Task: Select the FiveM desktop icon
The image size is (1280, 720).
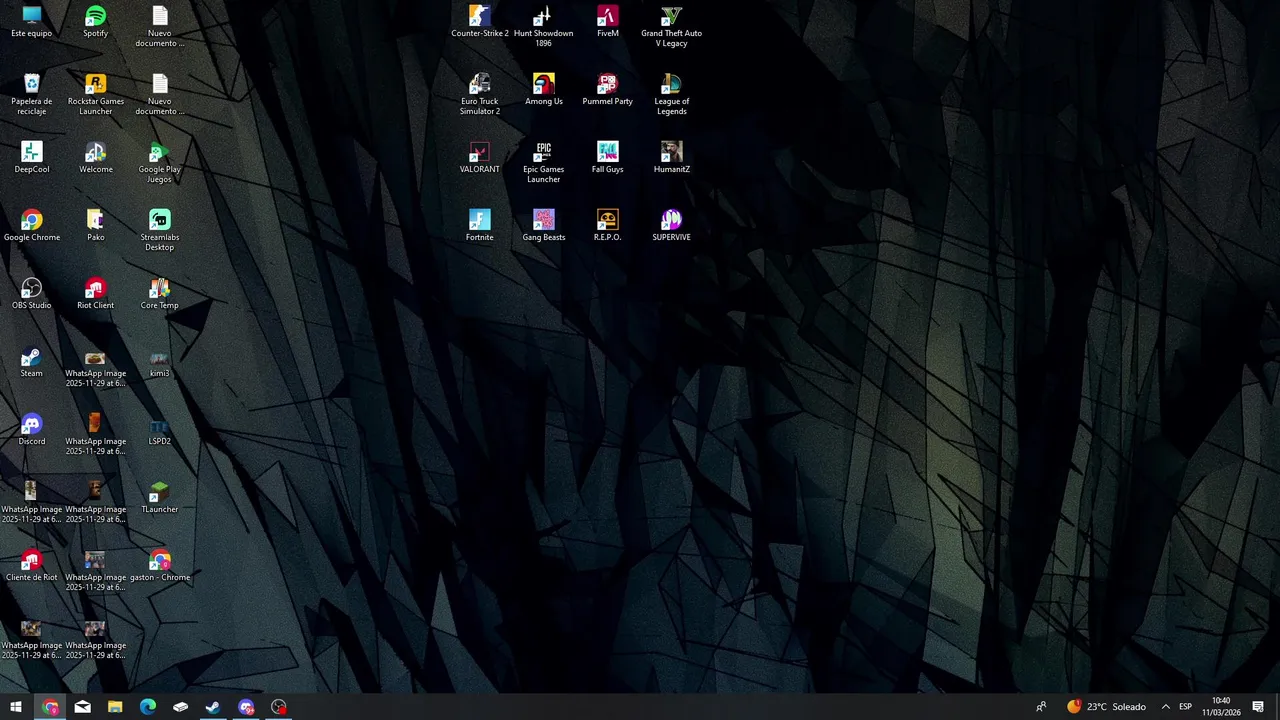Action: 608,22
